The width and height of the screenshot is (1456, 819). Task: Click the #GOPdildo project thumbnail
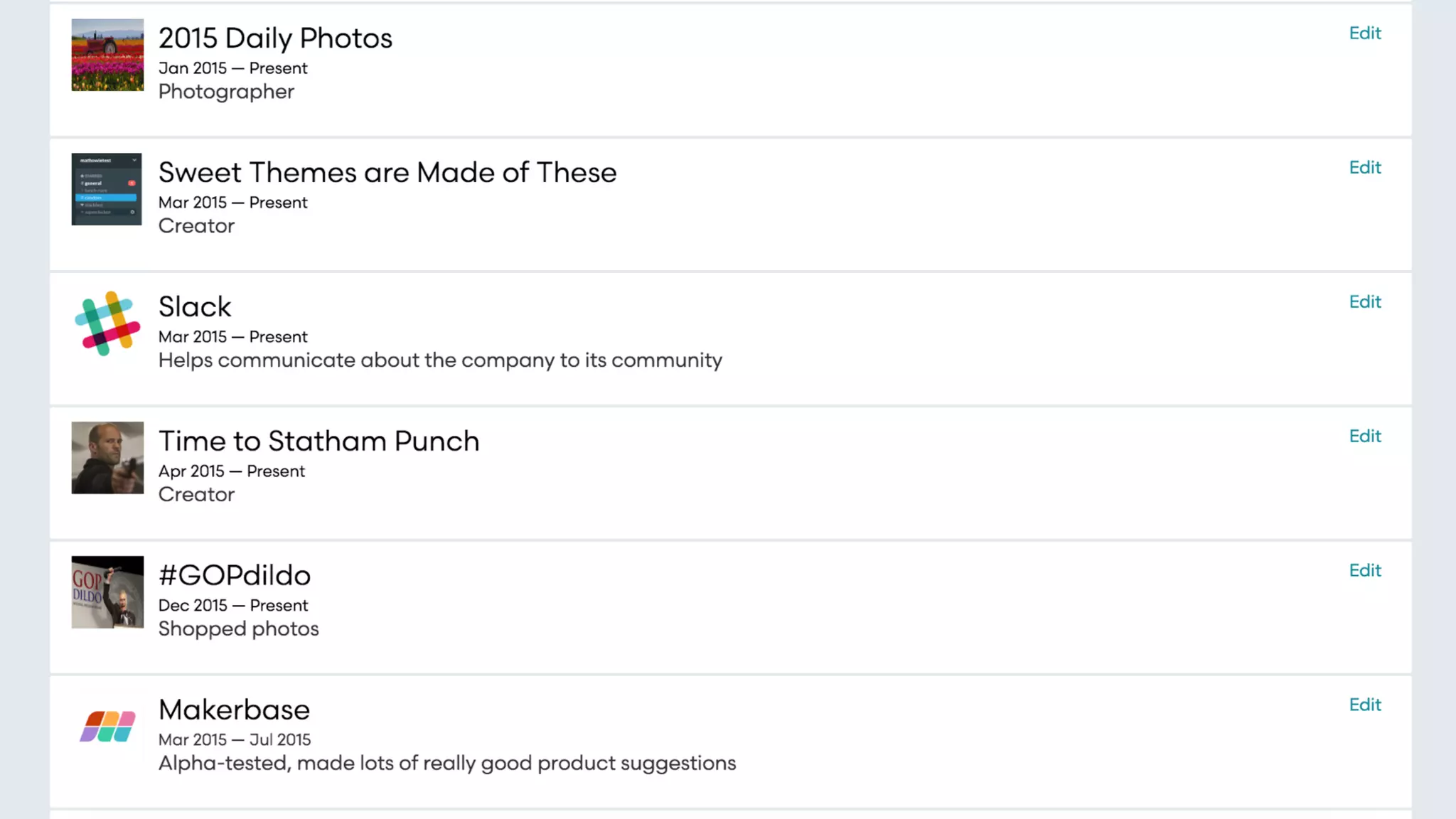click(107, 592)
